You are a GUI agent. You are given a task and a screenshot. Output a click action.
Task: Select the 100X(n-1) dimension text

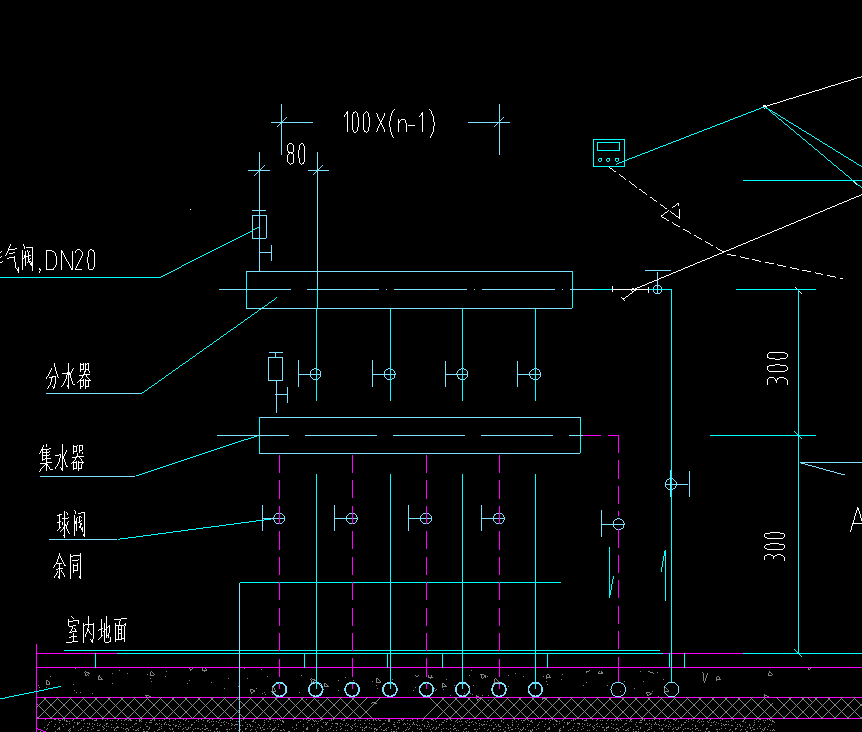pyautogui.click(x=389, y=123)
